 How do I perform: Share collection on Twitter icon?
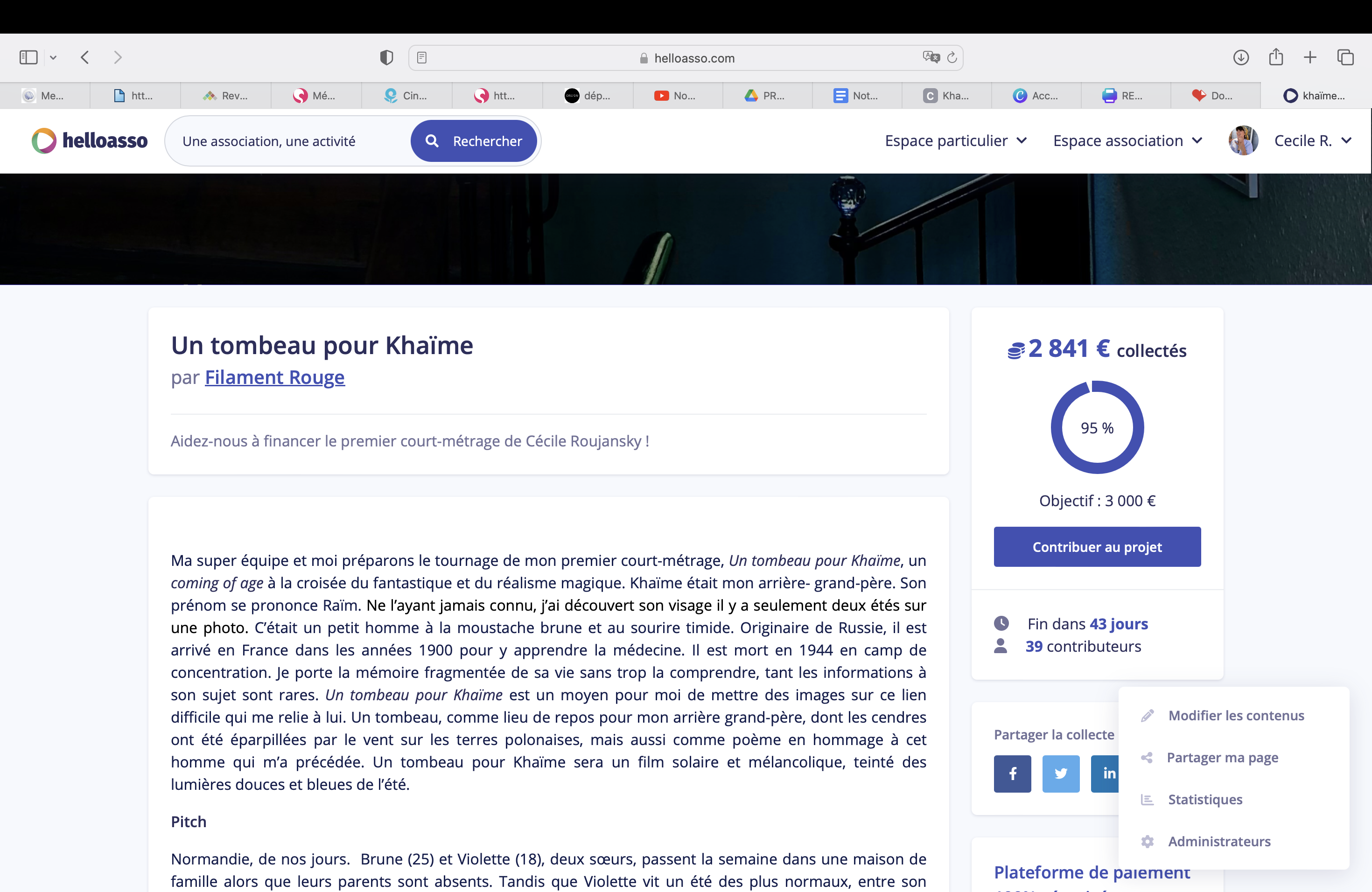tap(1061, 774)
